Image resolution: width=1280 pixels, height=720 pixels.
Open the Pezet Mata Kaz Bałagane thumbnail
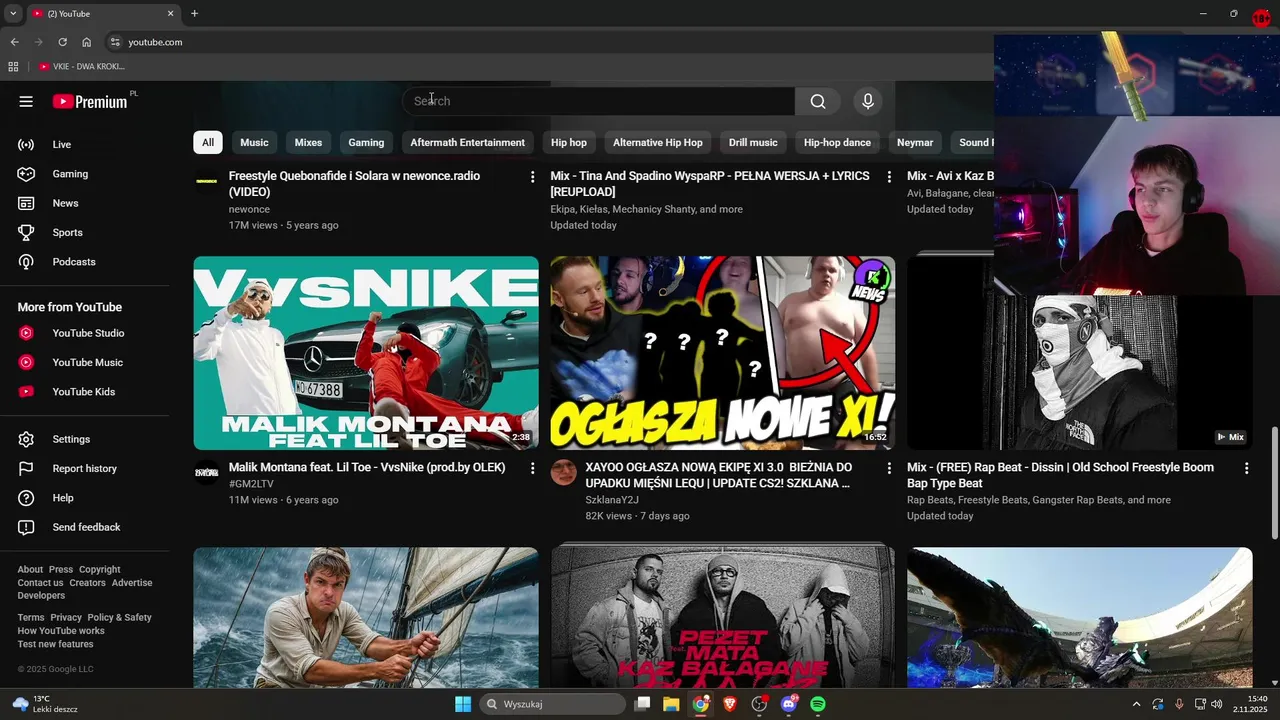pyautogui.click(x=723, y=617)
